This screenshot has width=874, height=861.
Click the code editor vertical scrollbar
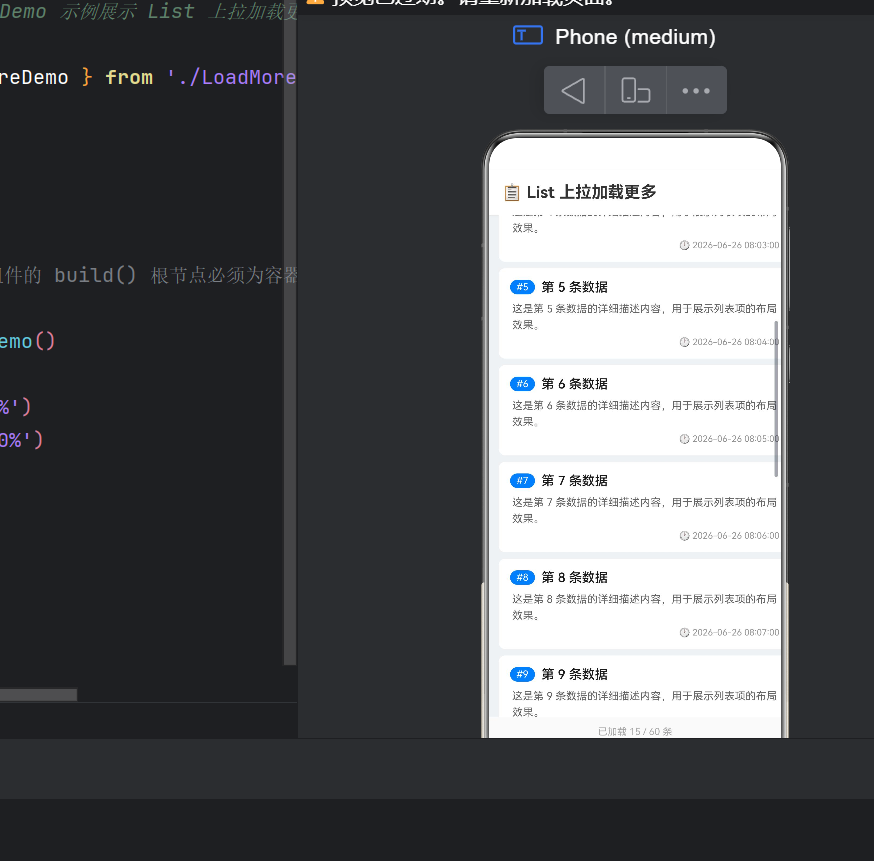pos(290,333)
